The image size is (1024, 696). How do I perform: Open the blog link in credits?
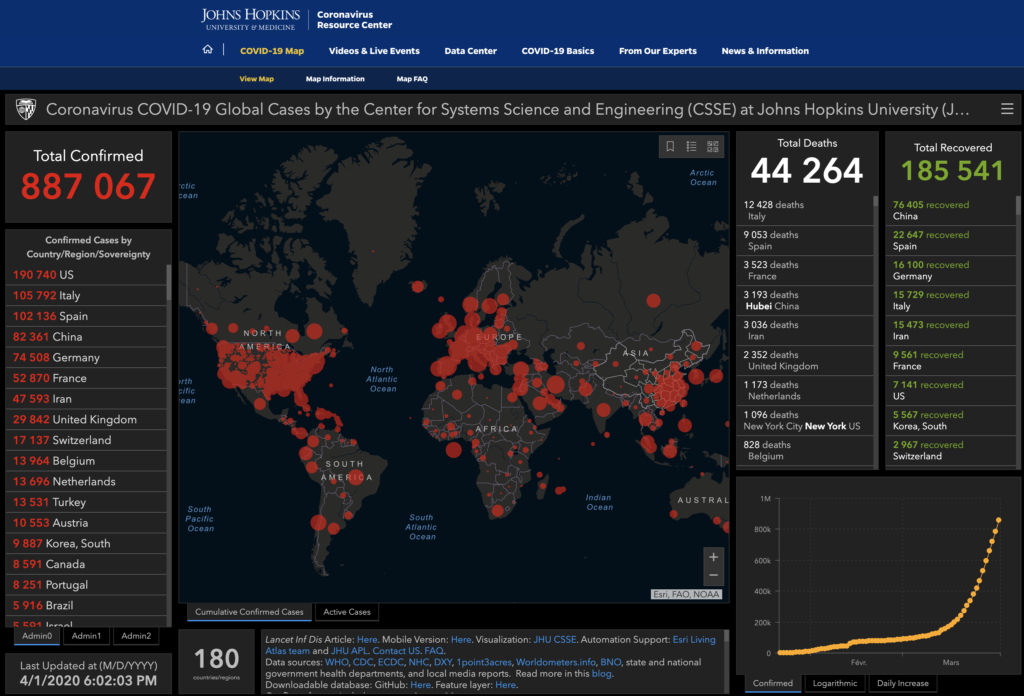601,674
